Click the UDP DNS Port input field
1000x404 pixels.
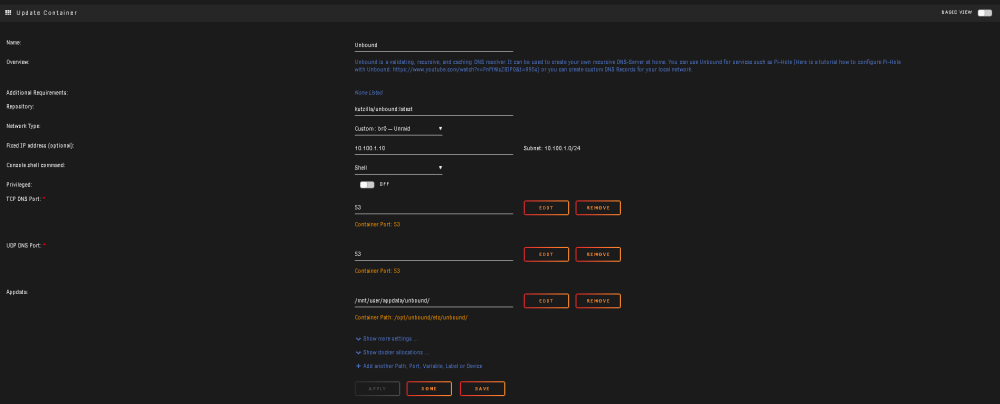click(x=434, y=254)
